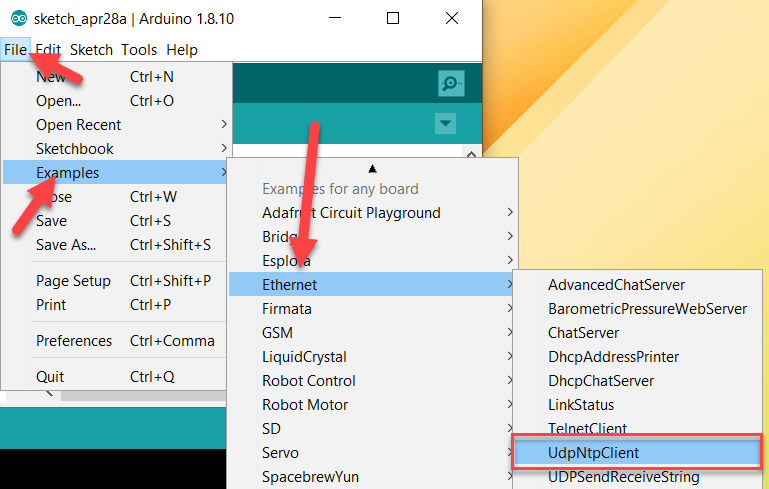Expand the SpacebrewYun examples submenu
The height and width of the screenshot is (489, 769).
click(373, 477)
